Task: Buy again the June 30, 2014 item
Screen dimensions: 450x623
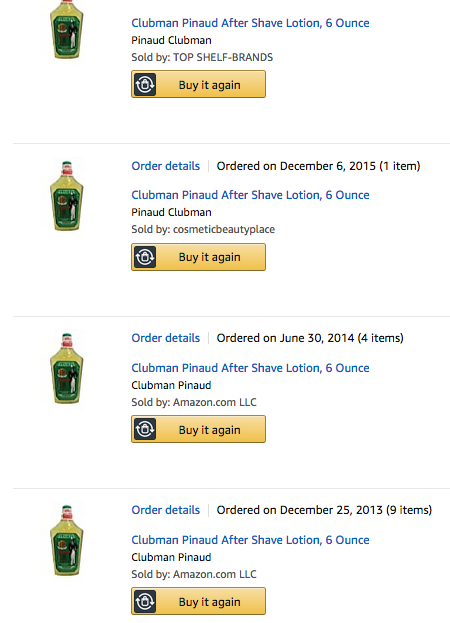Action: pyautogui.click(x=199, y=429)
